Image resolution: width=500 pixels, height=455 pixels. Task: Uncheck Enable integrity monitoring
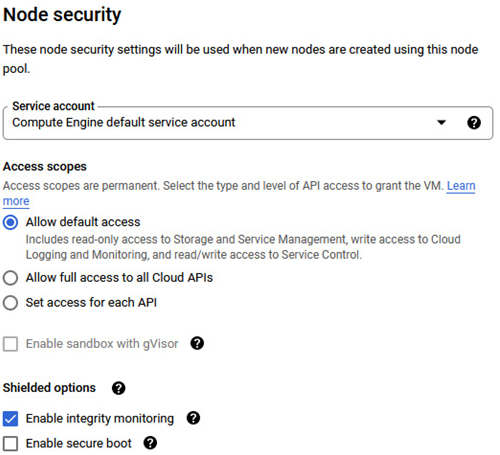tap(10, 419)
